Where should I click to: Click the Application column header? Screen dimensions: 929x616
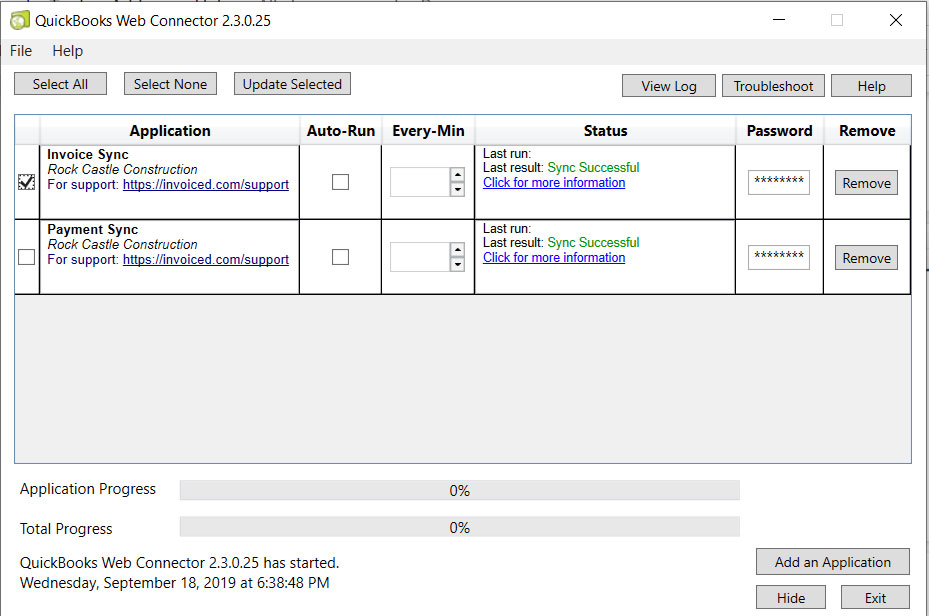pyautogui.click(x=170, y=131)
